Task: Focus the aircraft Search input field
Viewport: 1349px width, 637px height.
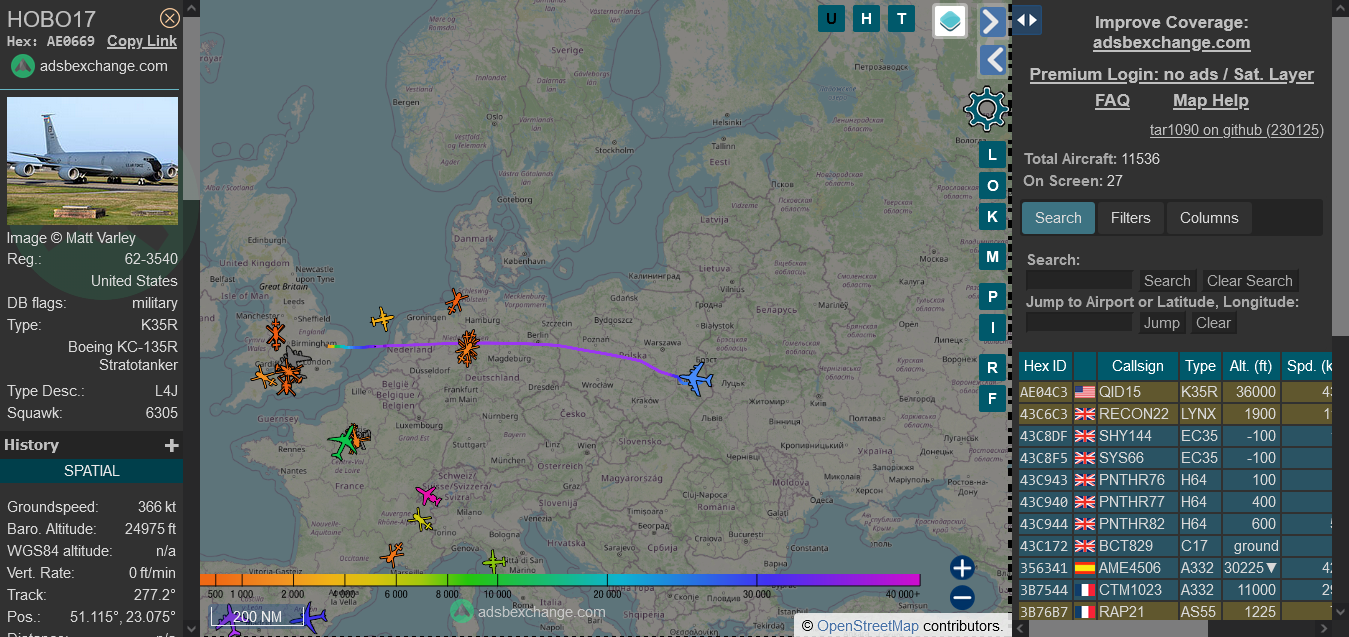Action: (x=1079, y=281)
